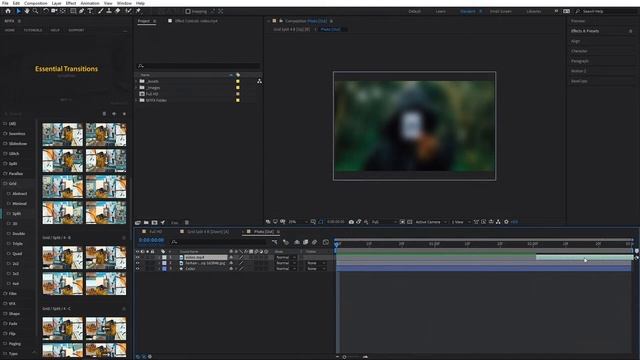Switch to the Project panel tab
640x360 pixels.
pos(144,21)
